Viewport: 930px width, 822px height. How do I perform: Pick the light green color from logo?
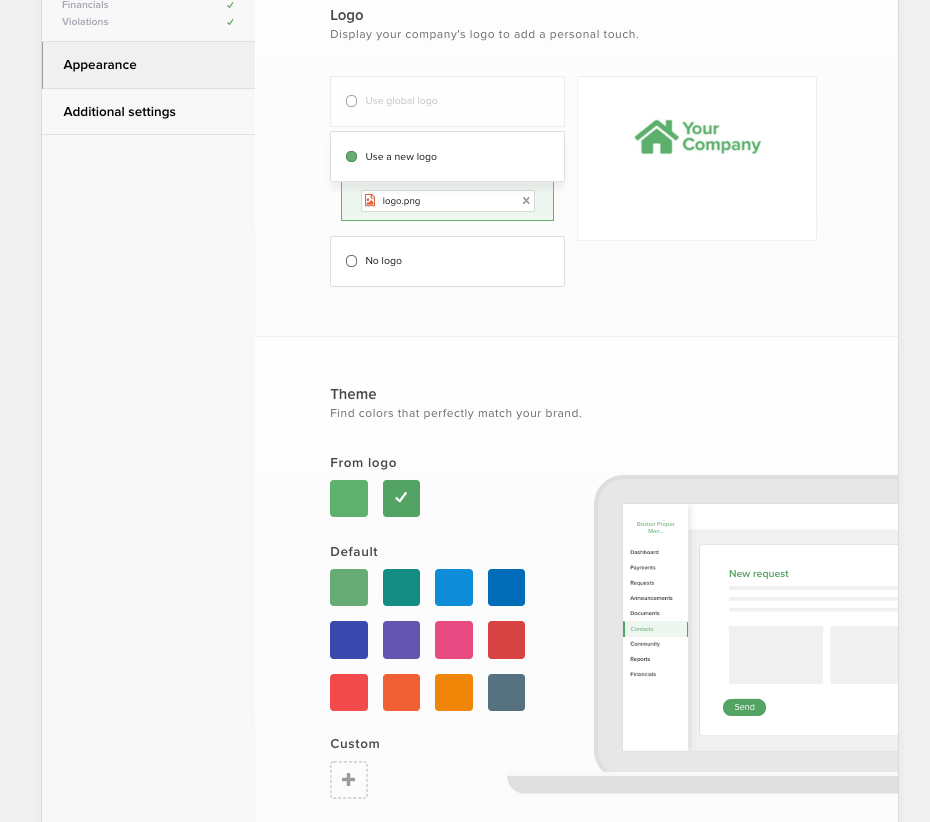coord(349,498)
